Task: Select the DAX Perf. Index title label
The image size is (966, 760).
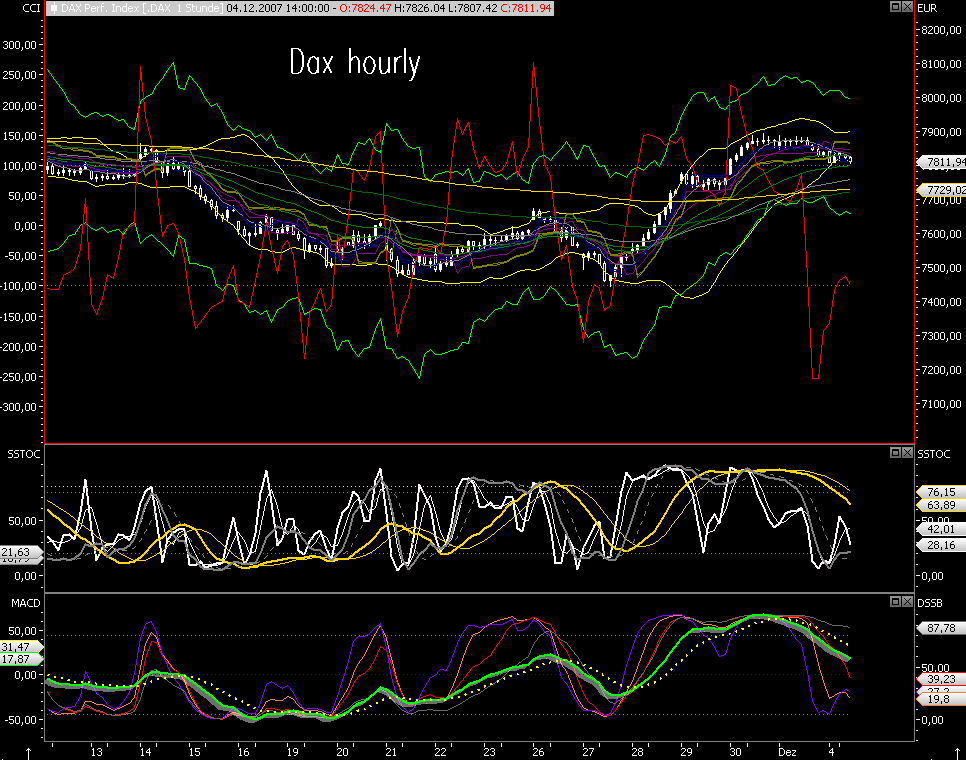Action: [x=142, y=8]
